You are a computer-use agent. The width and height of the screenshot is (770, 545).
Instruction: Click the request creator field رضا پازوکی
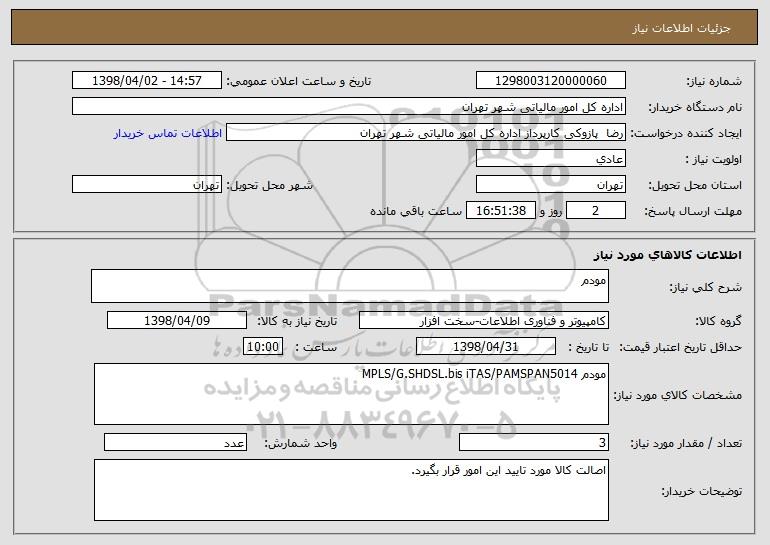[x=426, y=133]
